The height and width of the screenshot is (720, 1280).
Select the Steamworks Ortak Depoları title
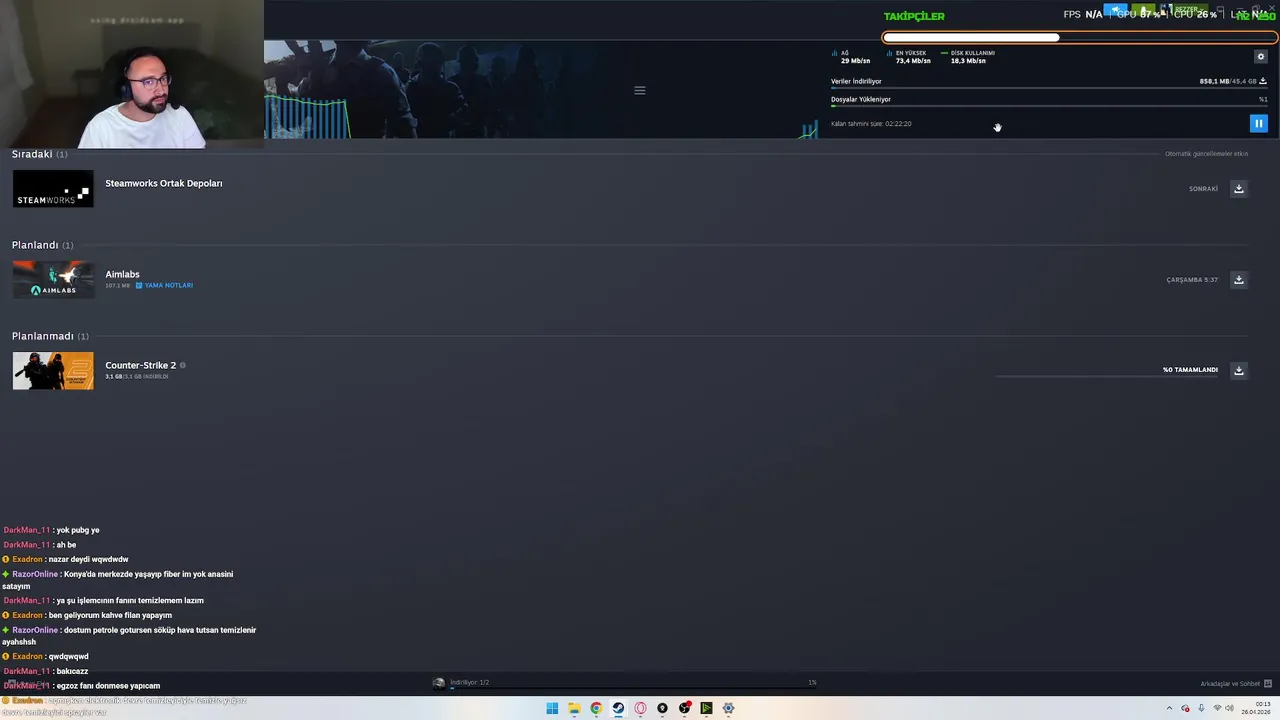point(164,183)
